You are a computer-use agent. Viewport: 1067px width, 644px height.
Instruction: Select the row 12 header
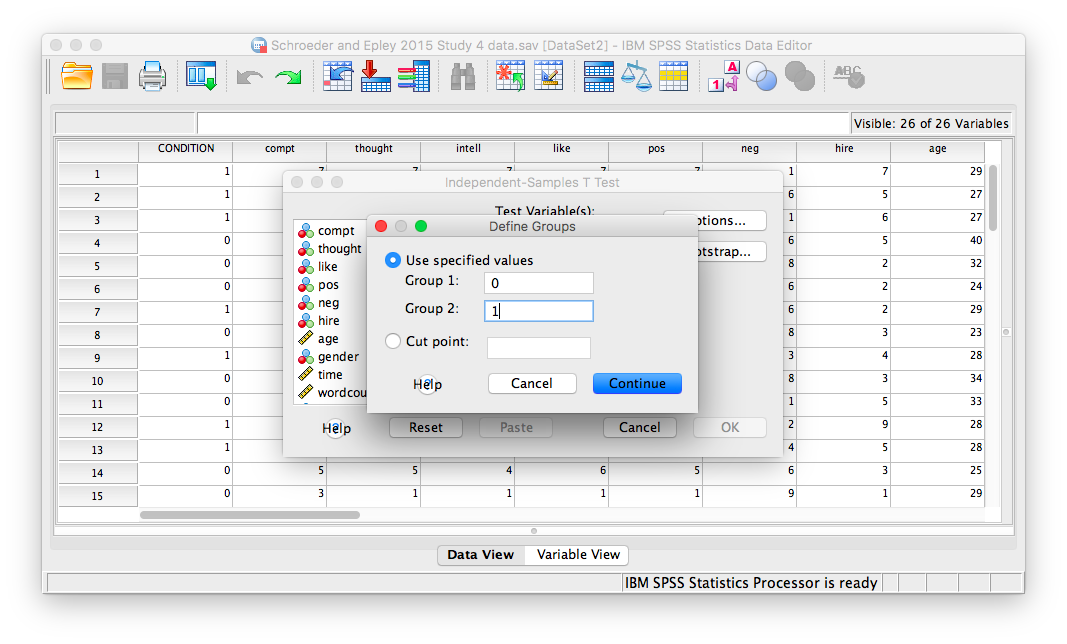click(x=97, y=427)
